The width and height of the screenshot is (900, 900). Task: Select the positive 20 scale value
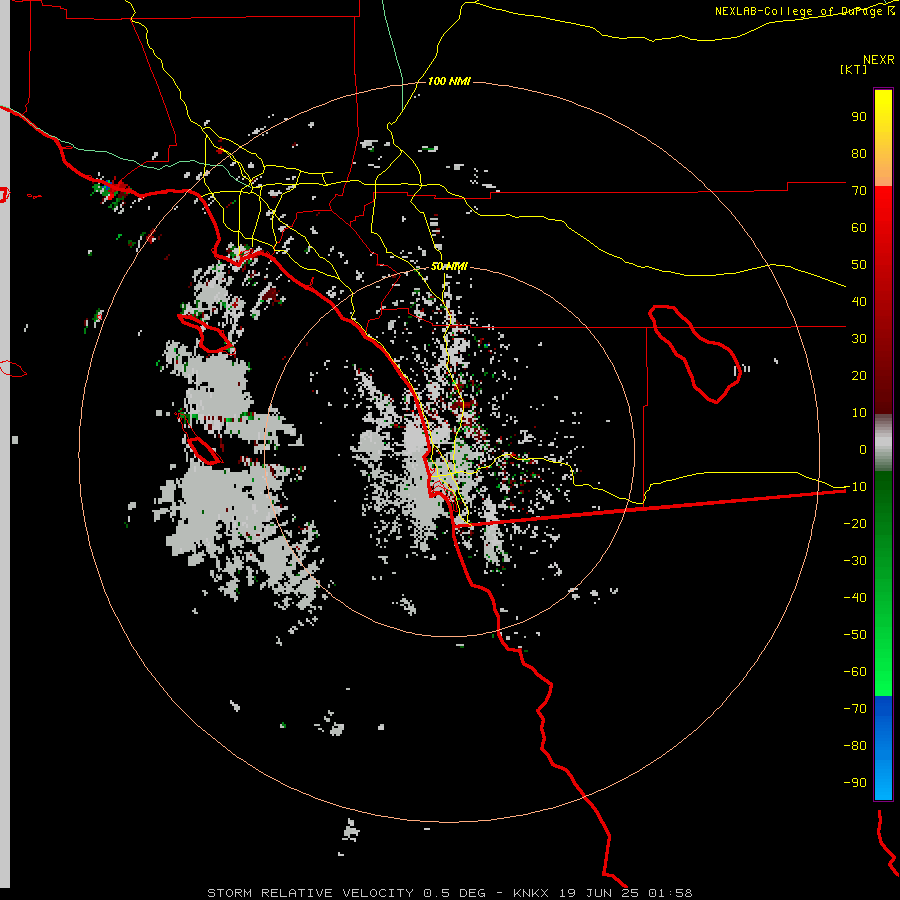tap(859, 375)
